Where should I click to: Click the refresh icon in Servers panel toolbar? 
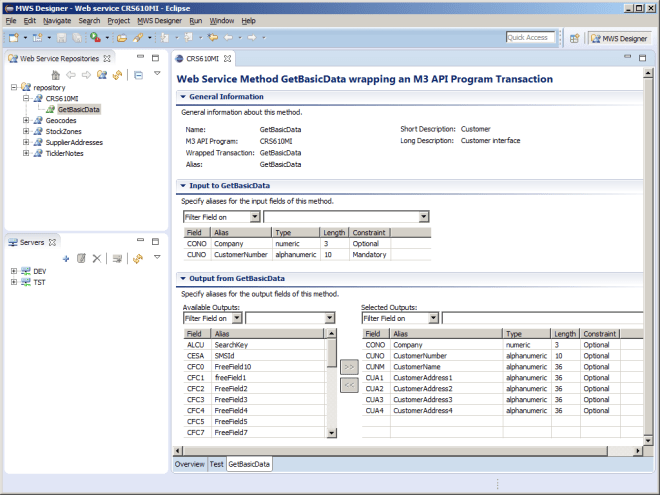137,258
